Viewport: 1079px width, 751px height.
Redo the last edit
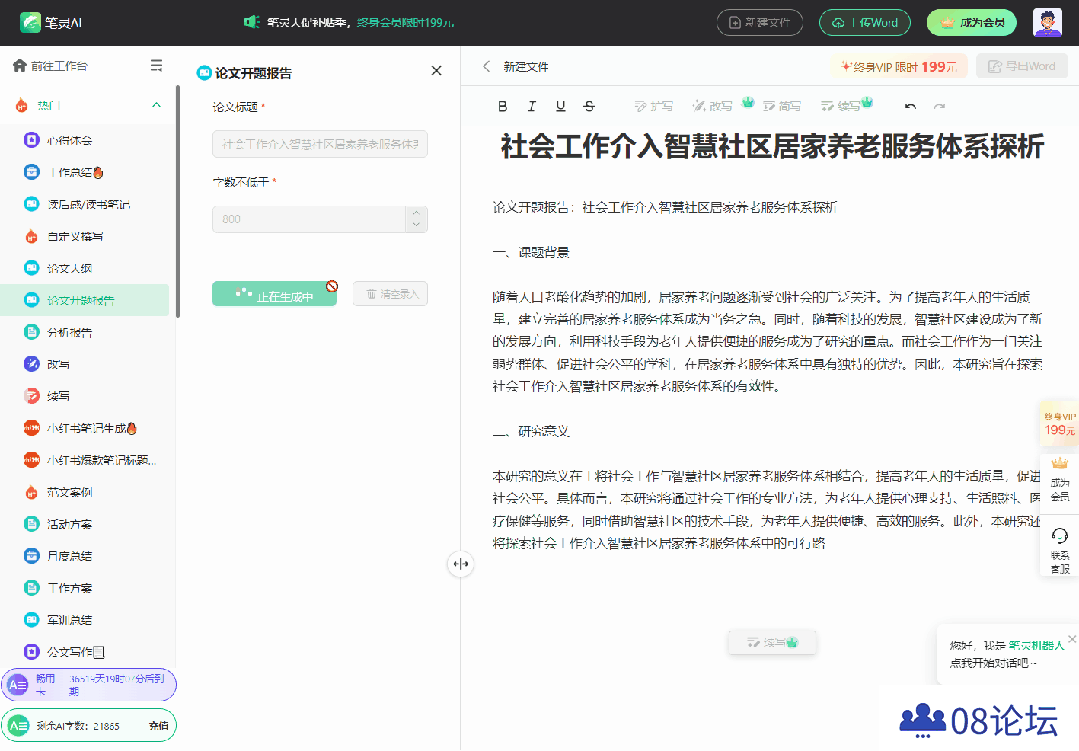click(x=939, y=106)
